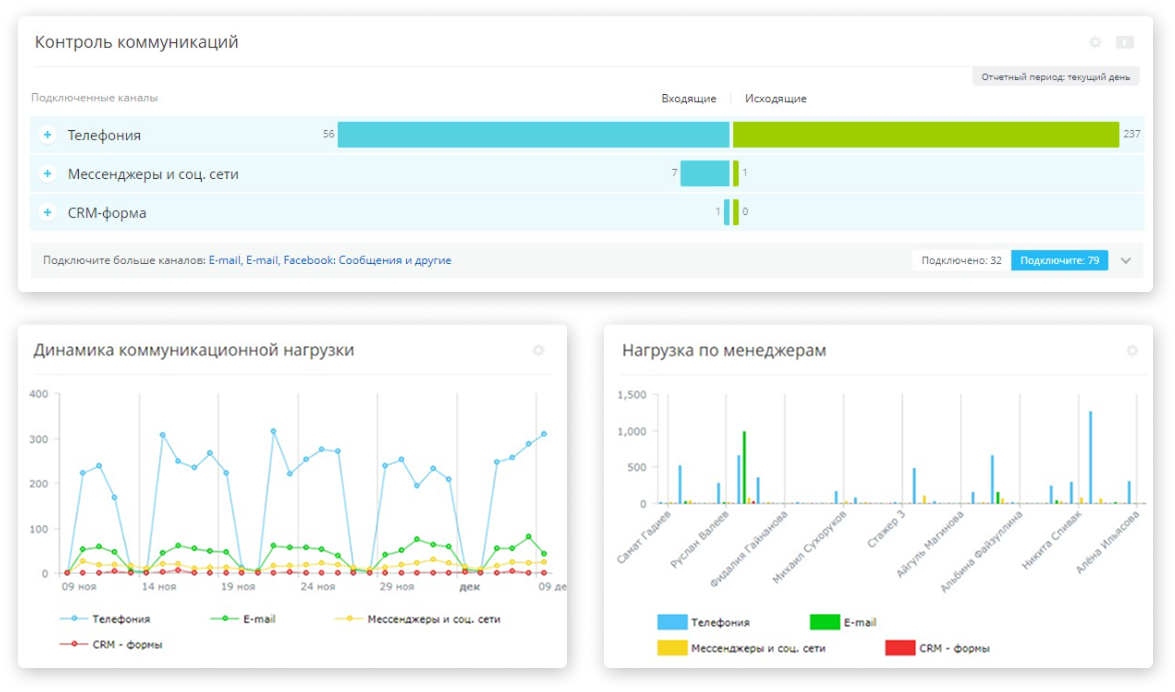
Task: Click the 24 ноя date label
Action: click(318, 586)
